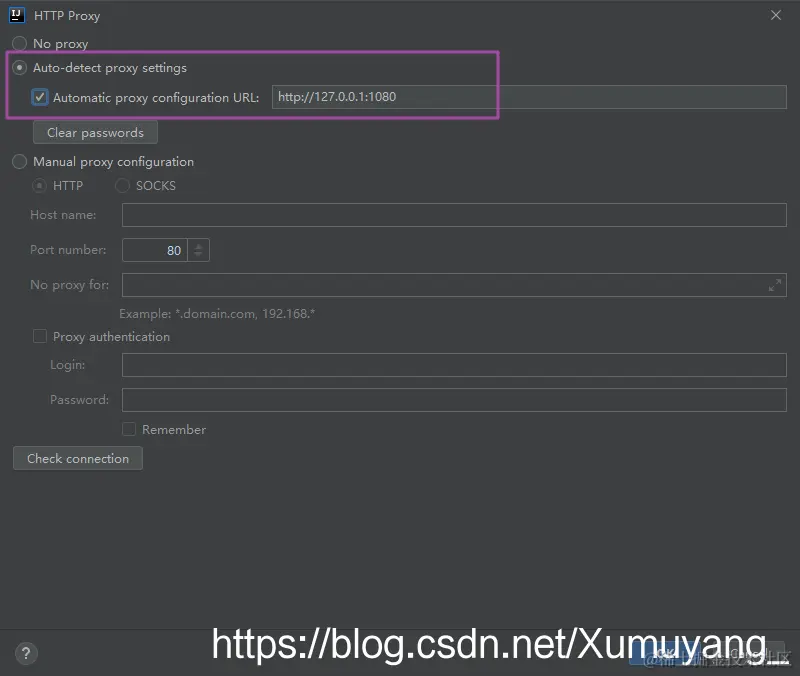Viewport: 800px width, 676px height.
Task: Decrease port number with down arrow
Action: (198, 255)
